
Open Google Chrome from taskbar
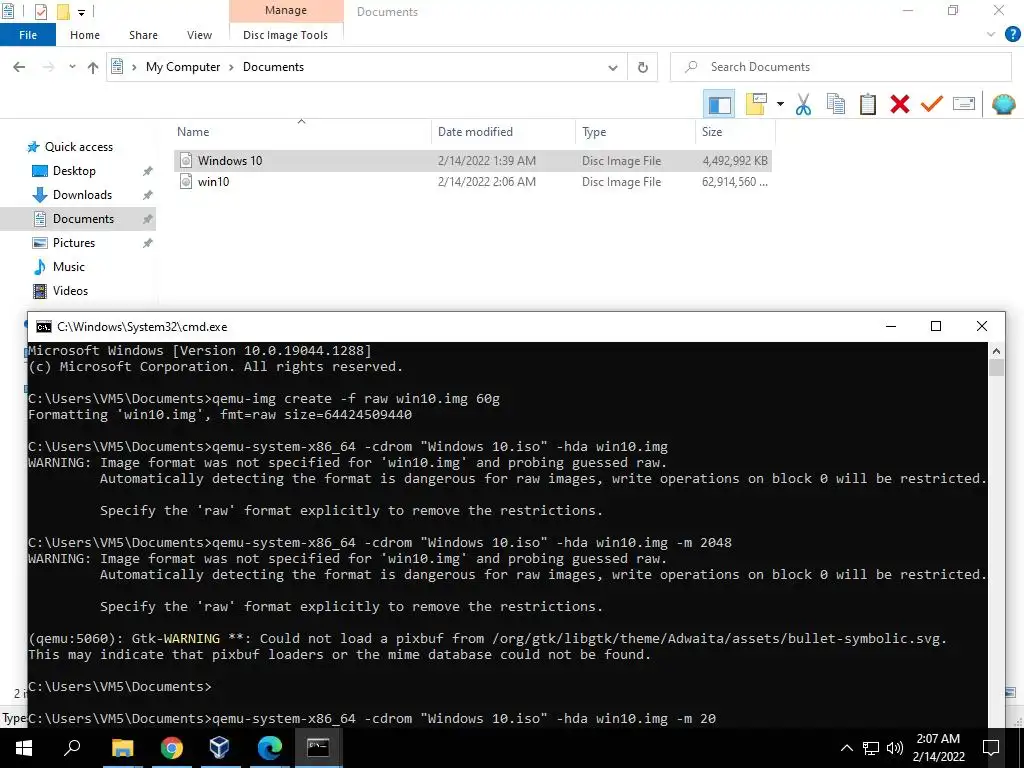point(171,747)
